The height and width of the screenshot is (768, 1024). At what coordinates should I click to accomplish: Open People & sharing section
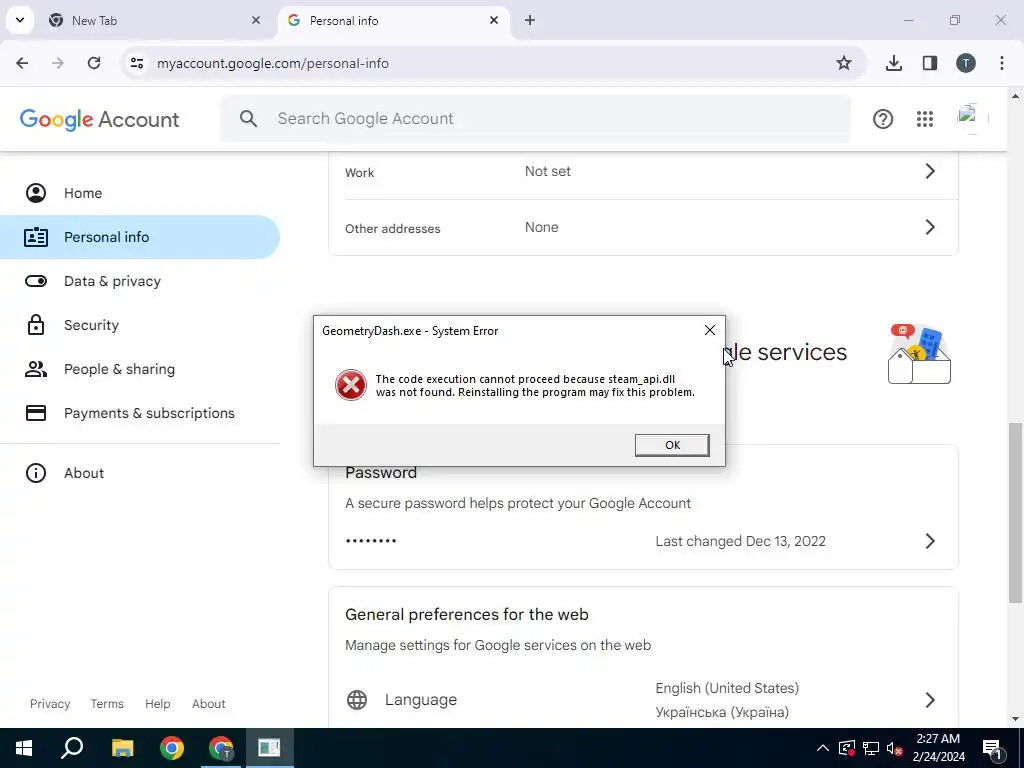[x=140, y=370]
